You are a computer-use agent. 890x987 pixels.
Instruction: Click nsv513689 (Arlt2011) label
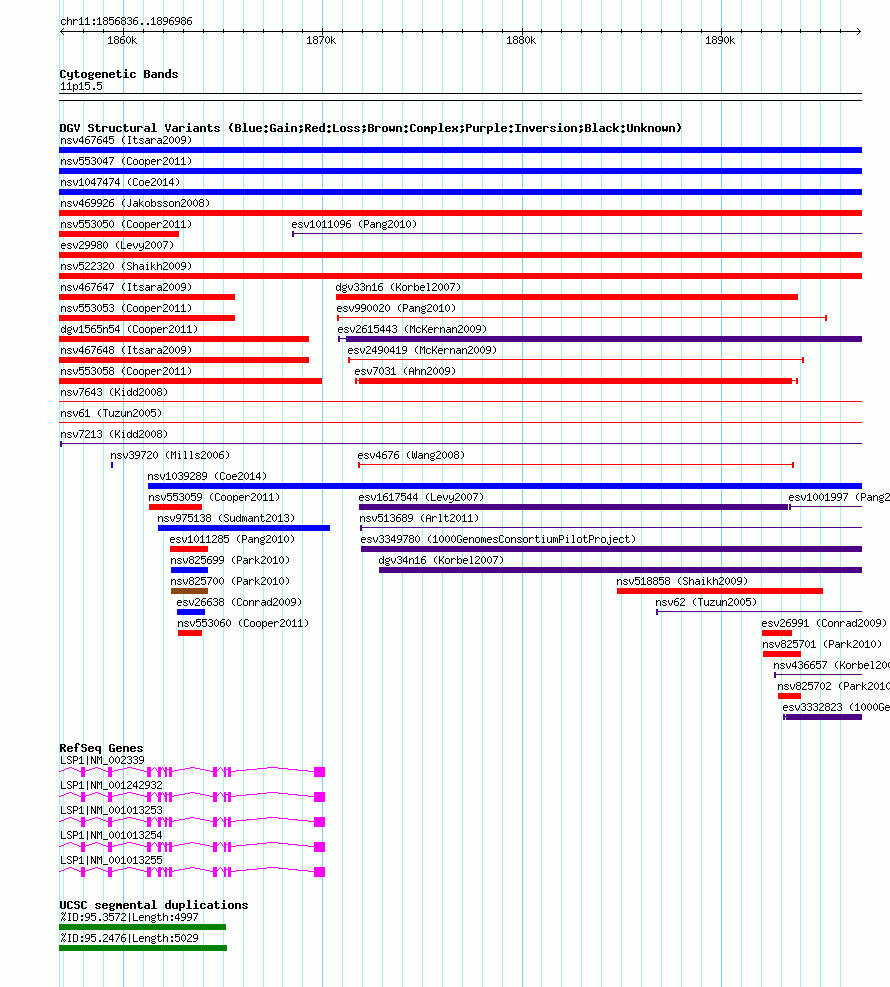point(419,518)
